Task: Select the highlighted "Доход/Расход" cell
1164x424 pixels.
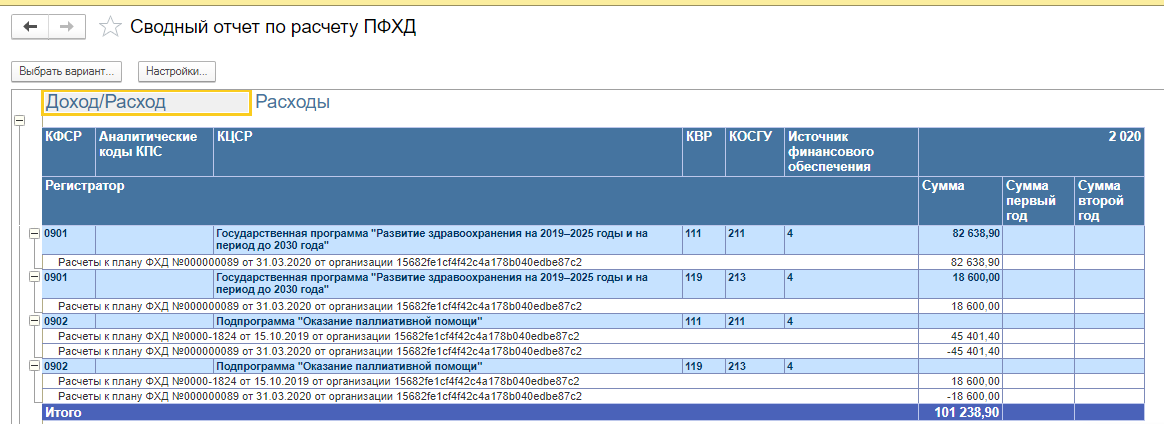Action: 146,102
